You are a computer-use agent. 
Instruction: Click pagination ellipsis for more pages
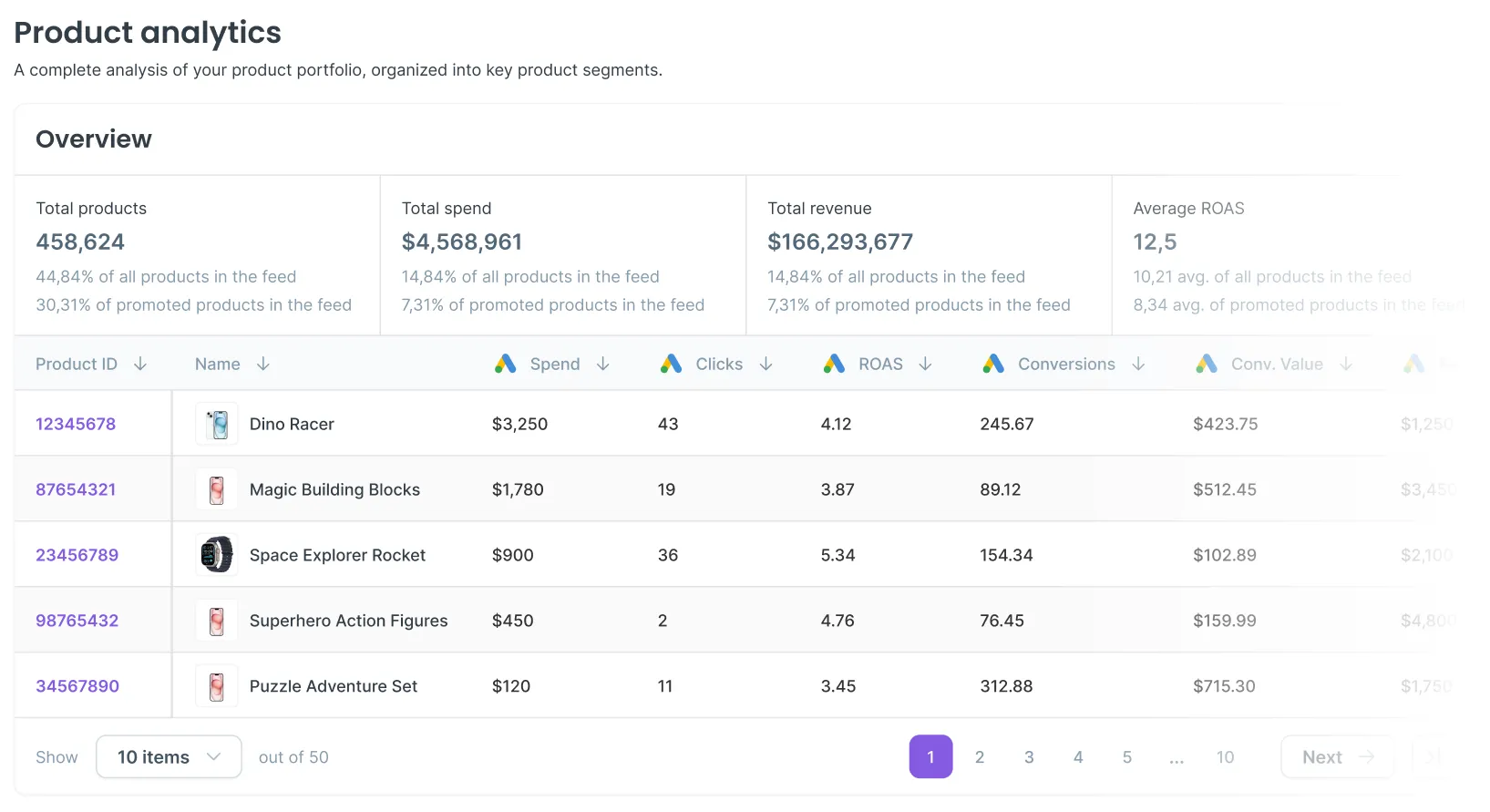[1177, 757]
